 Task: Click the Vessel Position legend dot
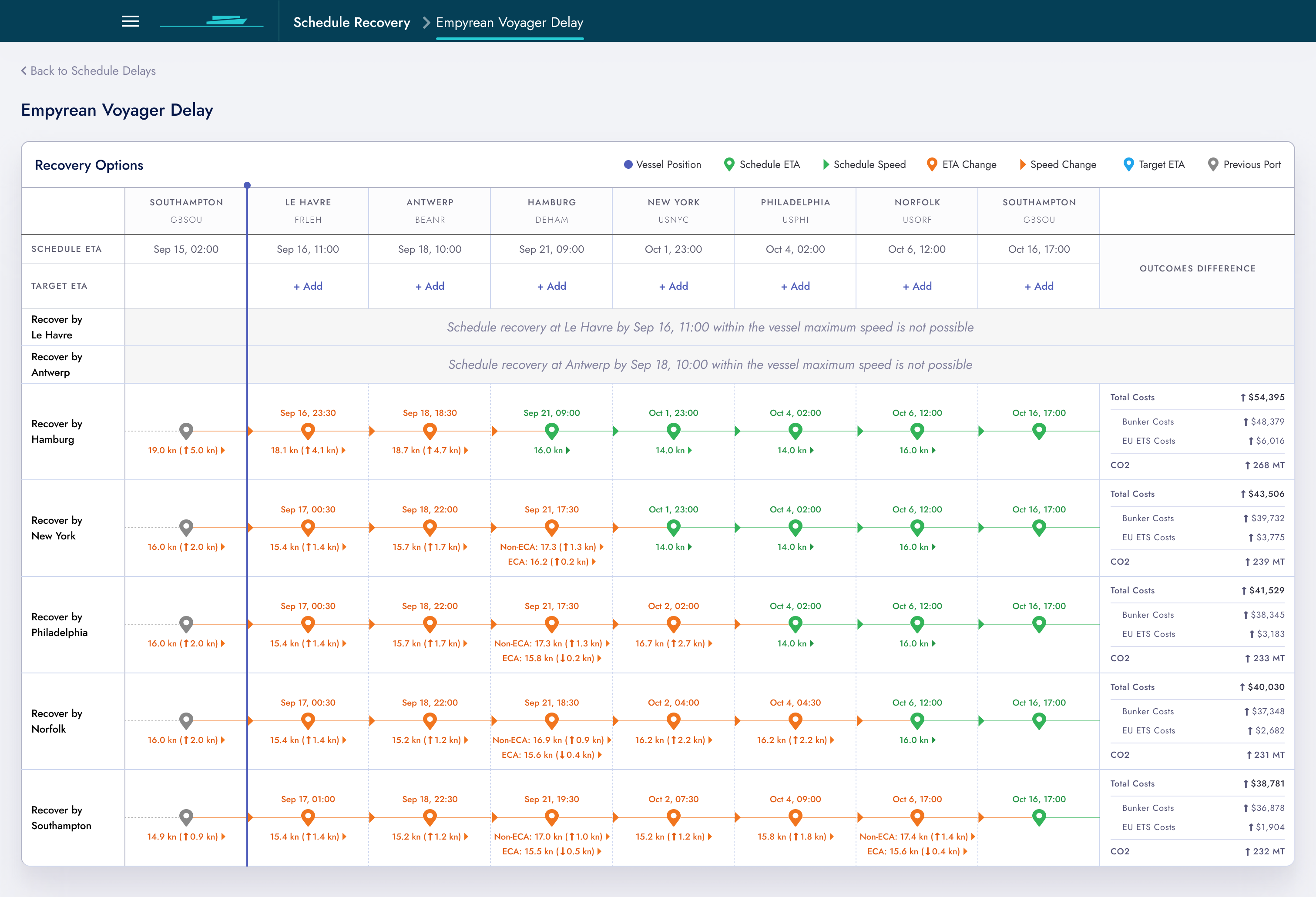coord(628,165)
